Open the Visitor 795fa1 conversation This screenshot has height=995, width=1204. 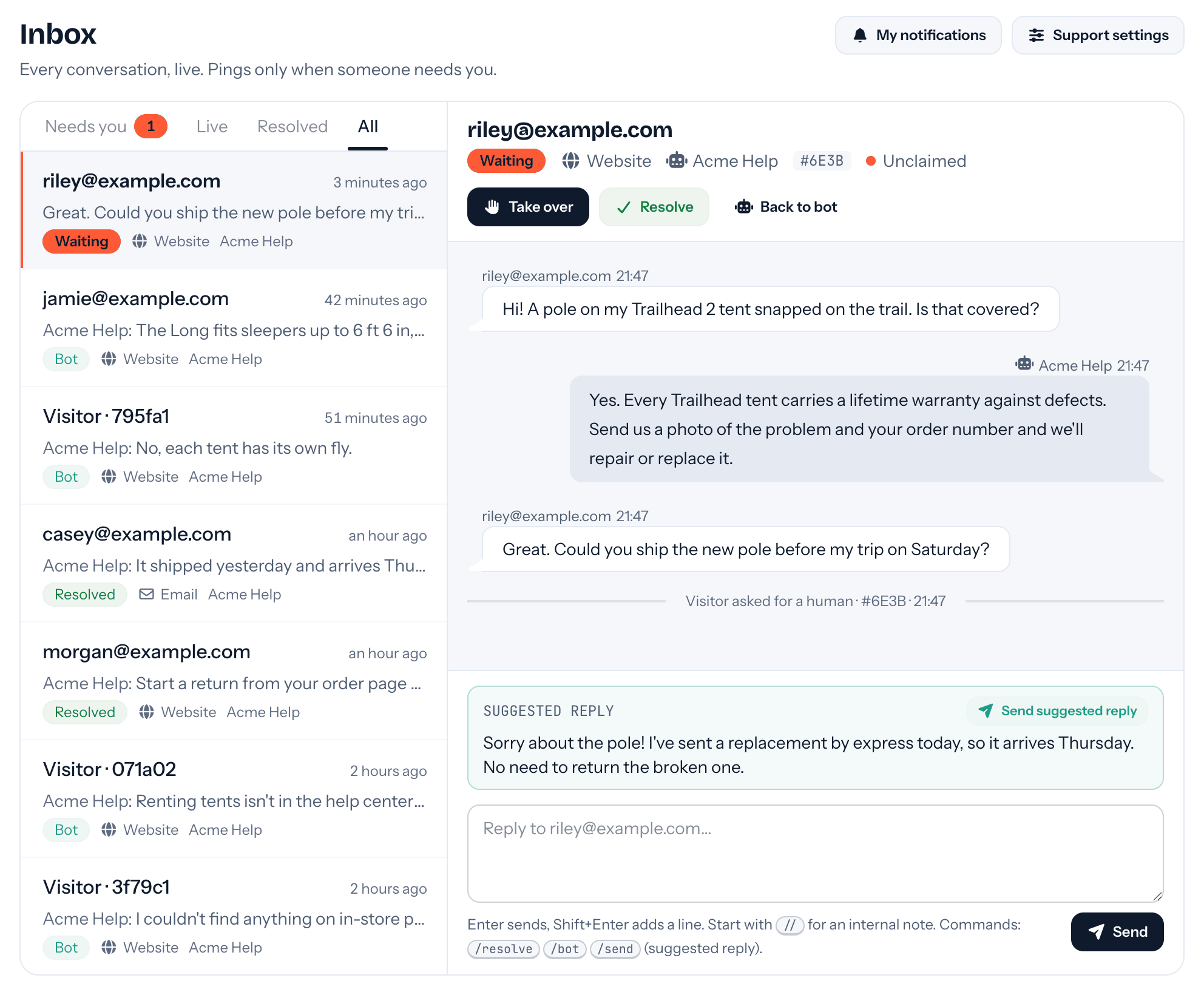(x=234, y=446)
